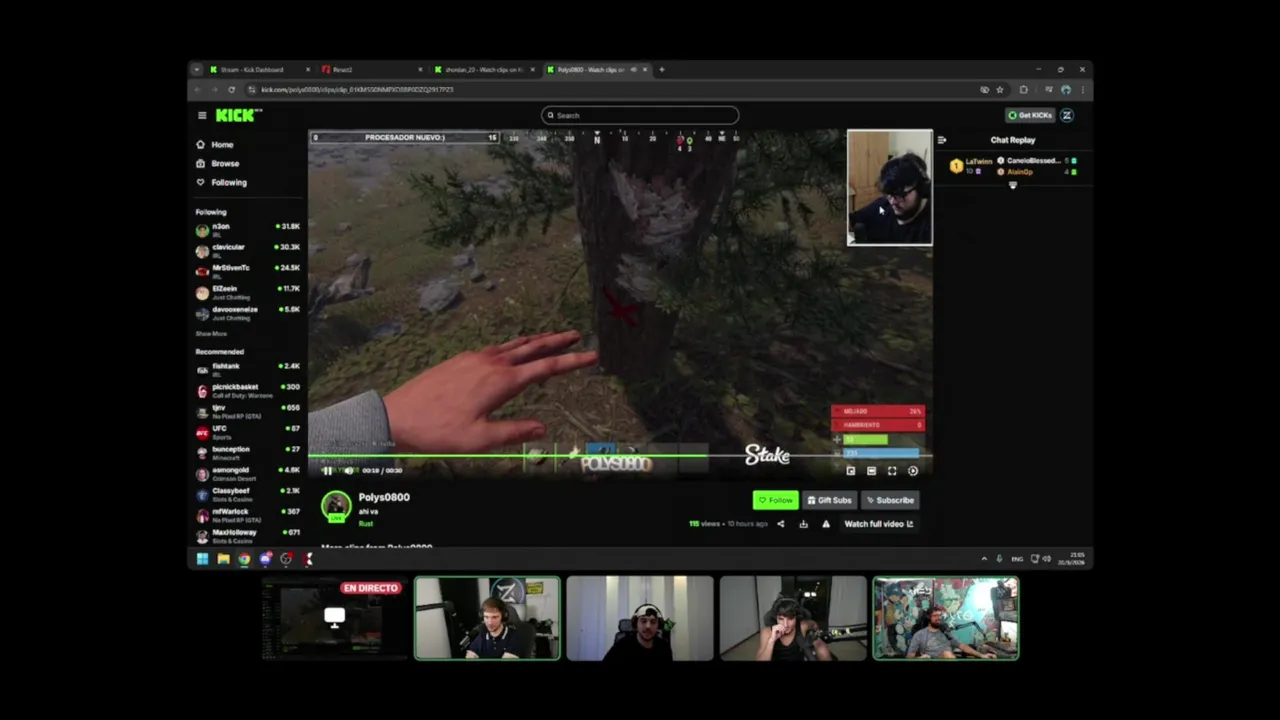Expand Show More in Following list

click(x=211, y=334)
